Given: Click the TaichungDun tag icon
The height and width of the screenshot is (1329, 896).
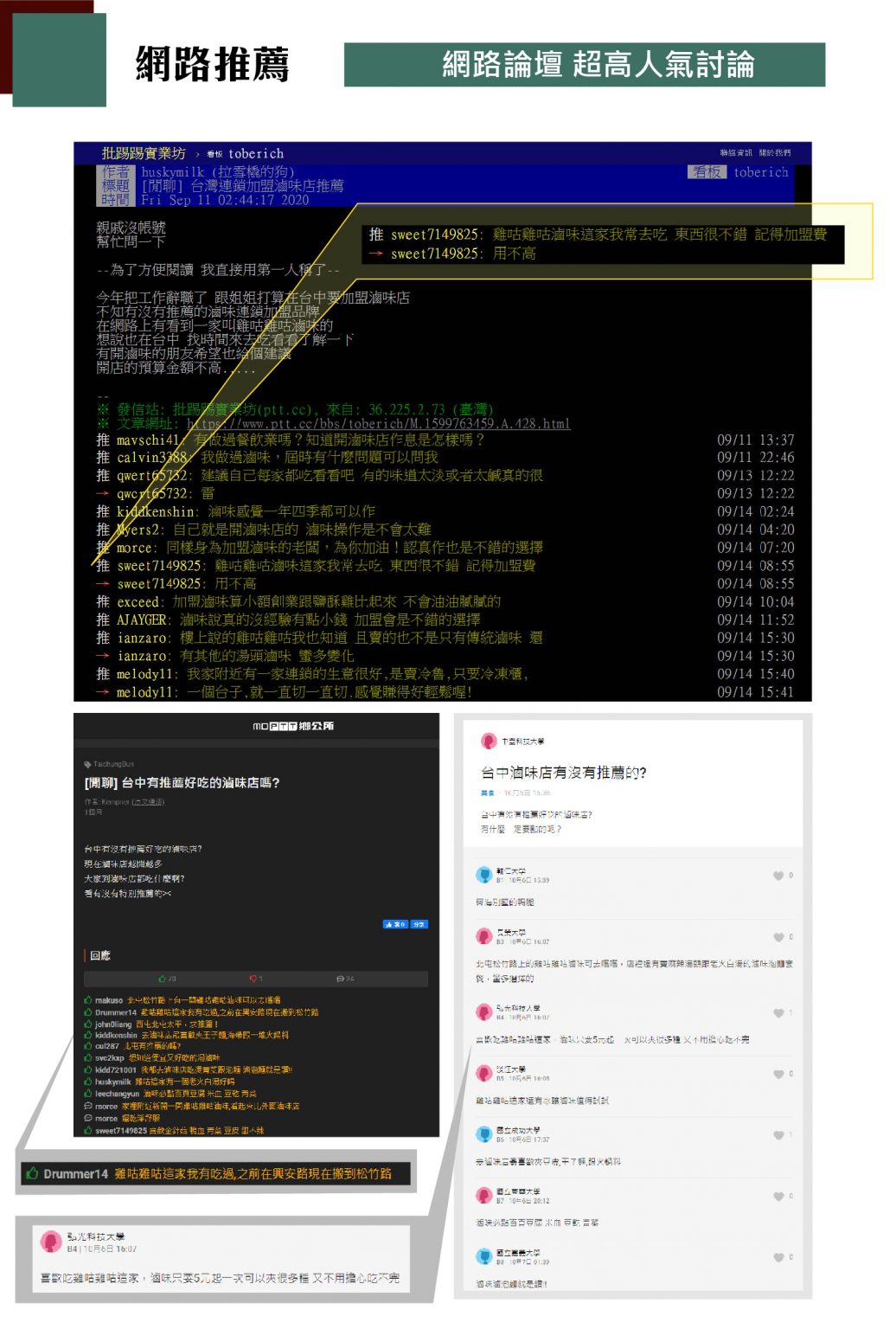Looking at the screenshot, I should click(x=87, y=764).
